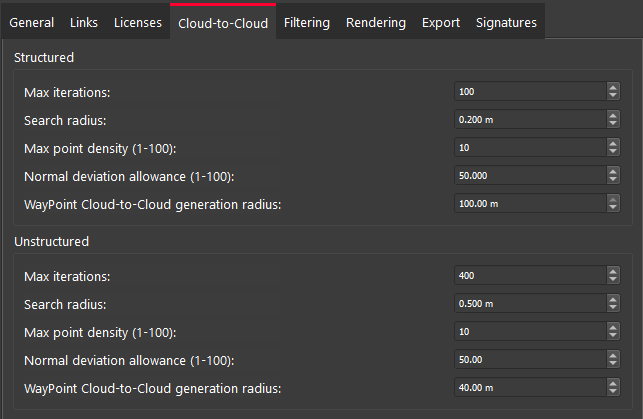Increase Structured WayPoint generation radius stepper
The image size is (643, 419).
tap(613, 200)
